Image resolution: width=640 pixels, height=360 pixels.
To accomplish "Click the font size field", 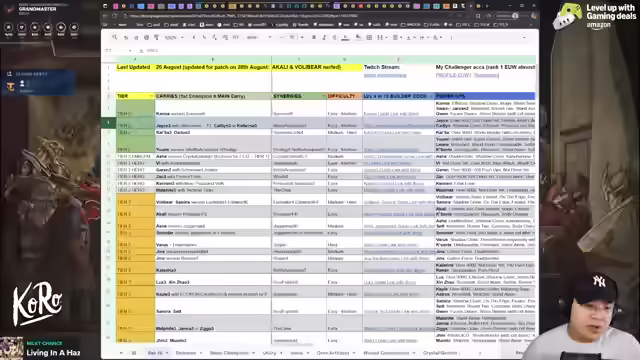I will point(292,37).
